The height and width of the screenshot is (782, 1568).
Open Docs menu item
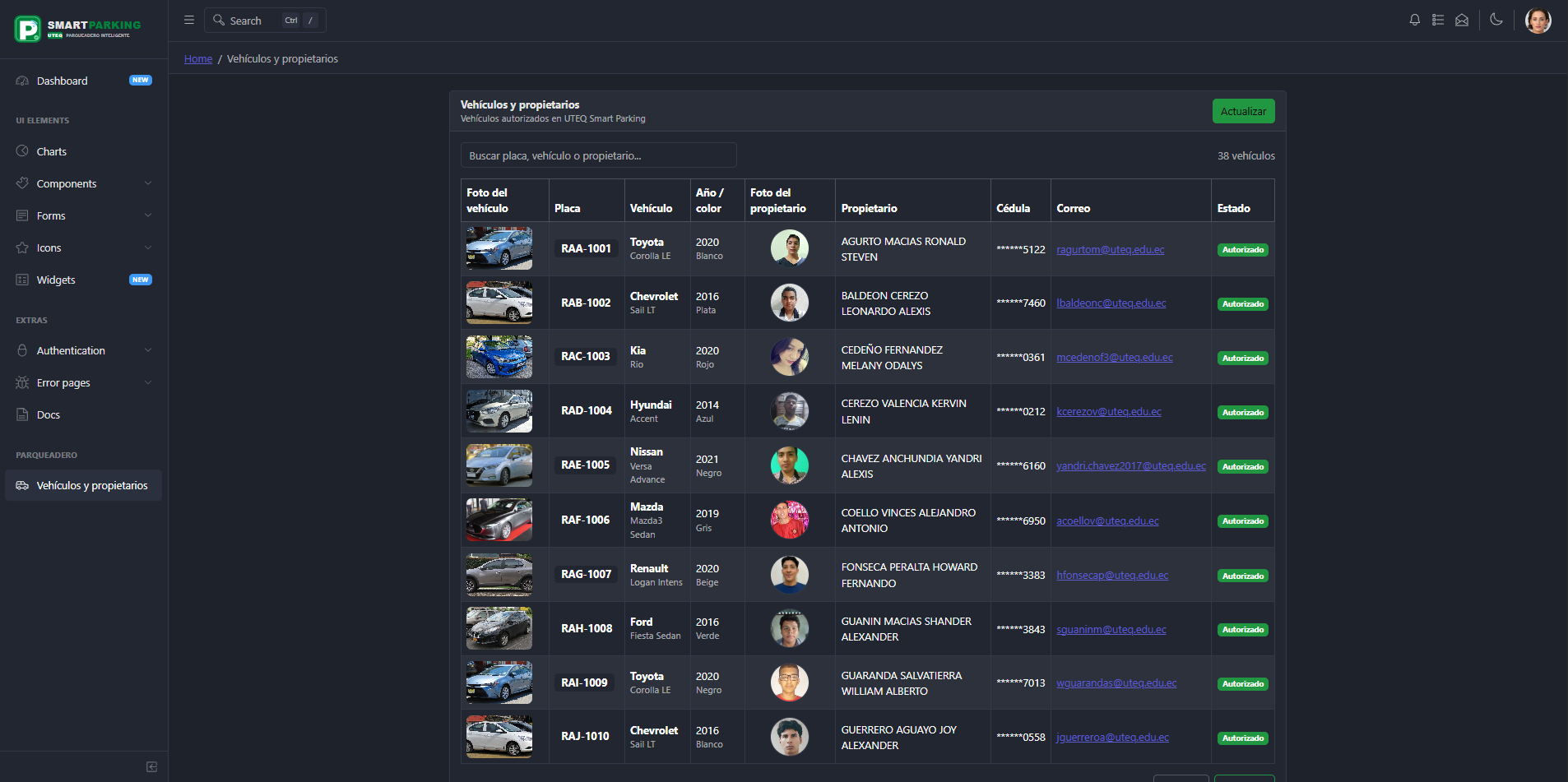point(84,414)
